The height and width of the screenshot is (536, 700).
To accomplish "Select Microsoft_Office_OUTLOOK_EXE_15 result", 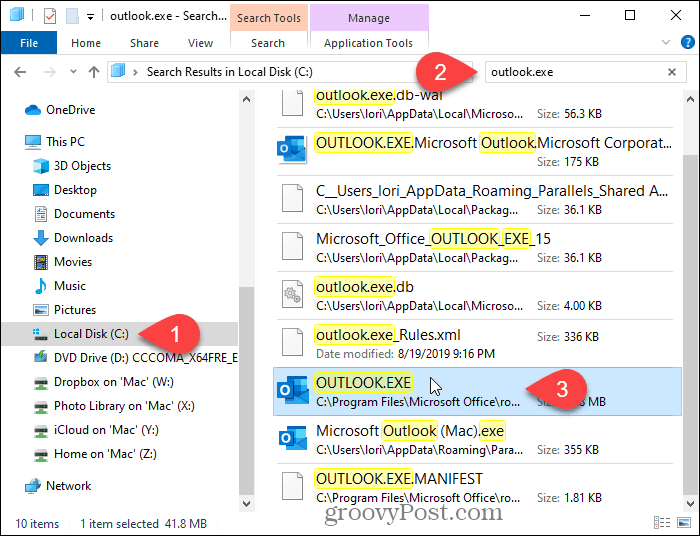I will pyautogui.click(x=475, y=247).
